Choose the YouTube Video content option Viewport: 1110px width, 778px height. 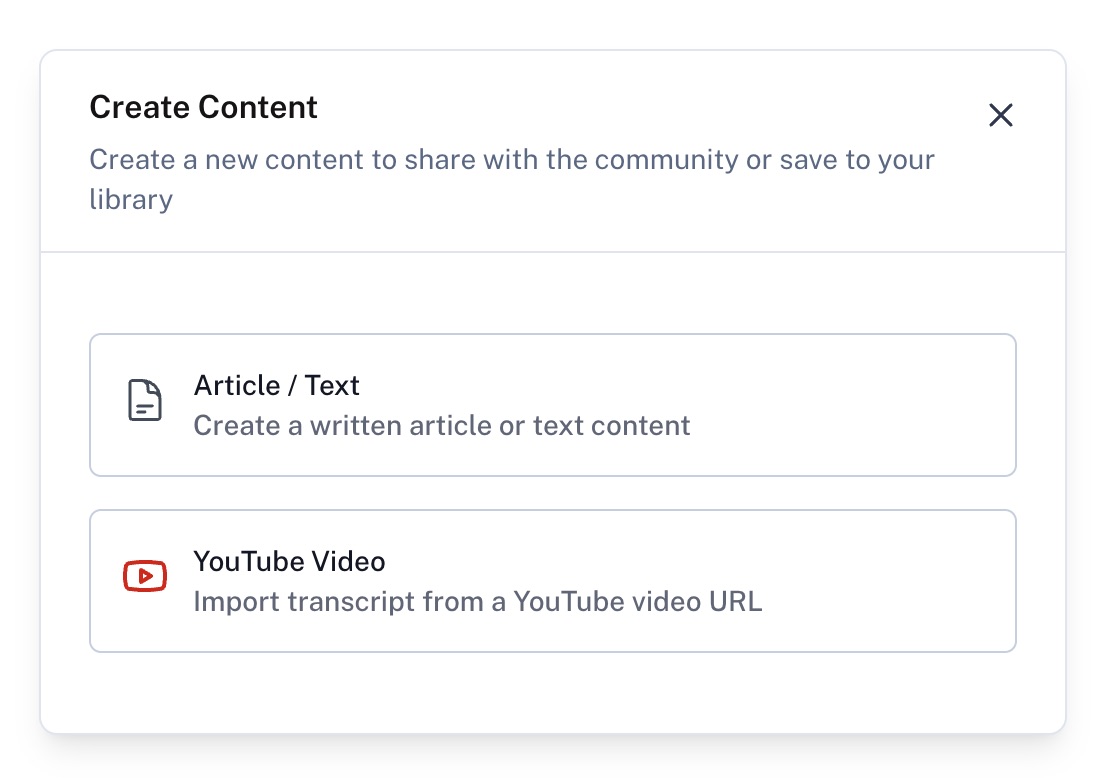552,581
